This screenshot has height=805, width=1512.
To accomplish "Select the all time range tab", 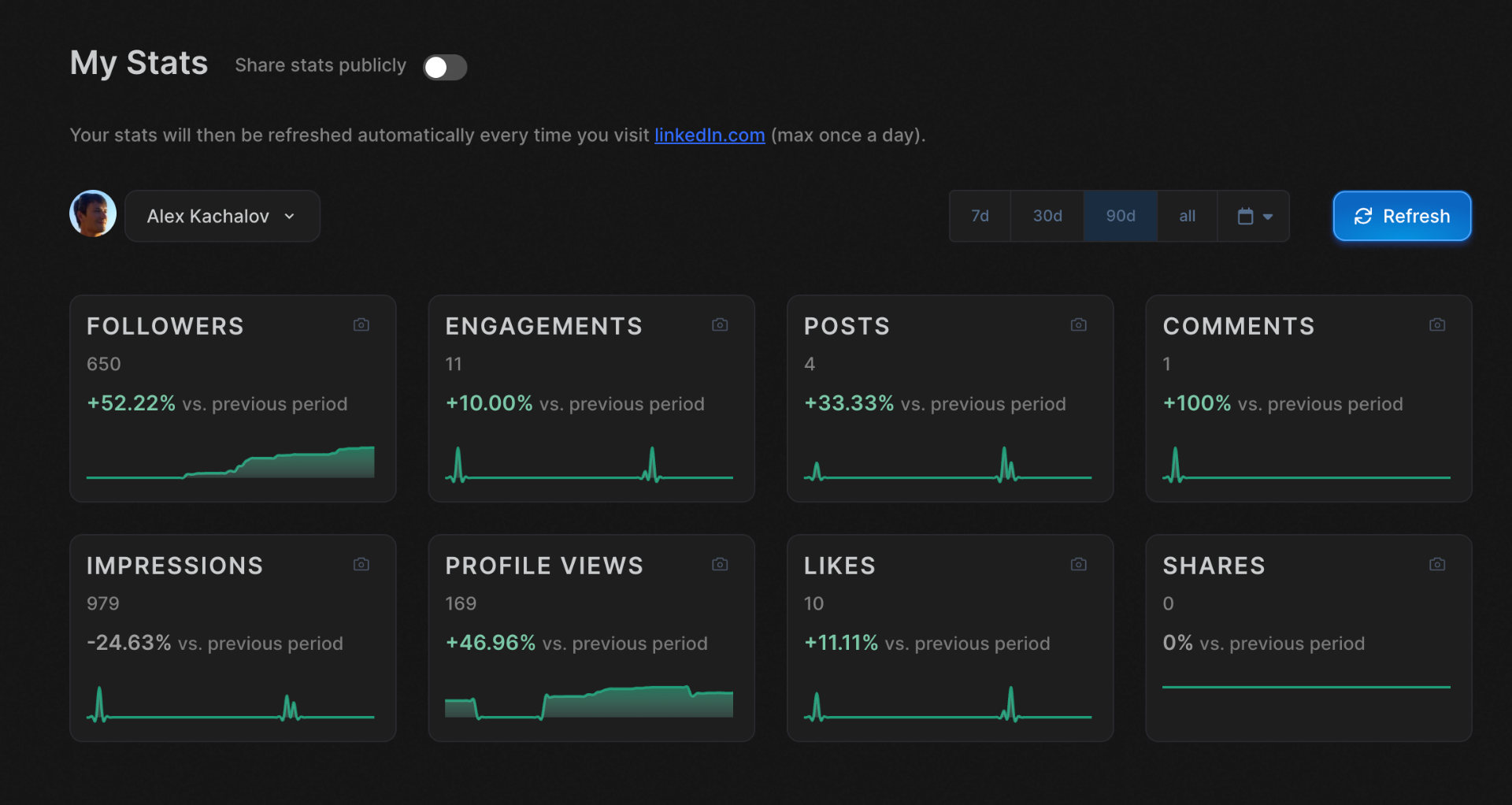I will pyautogui.click(x=1188, y=216).
